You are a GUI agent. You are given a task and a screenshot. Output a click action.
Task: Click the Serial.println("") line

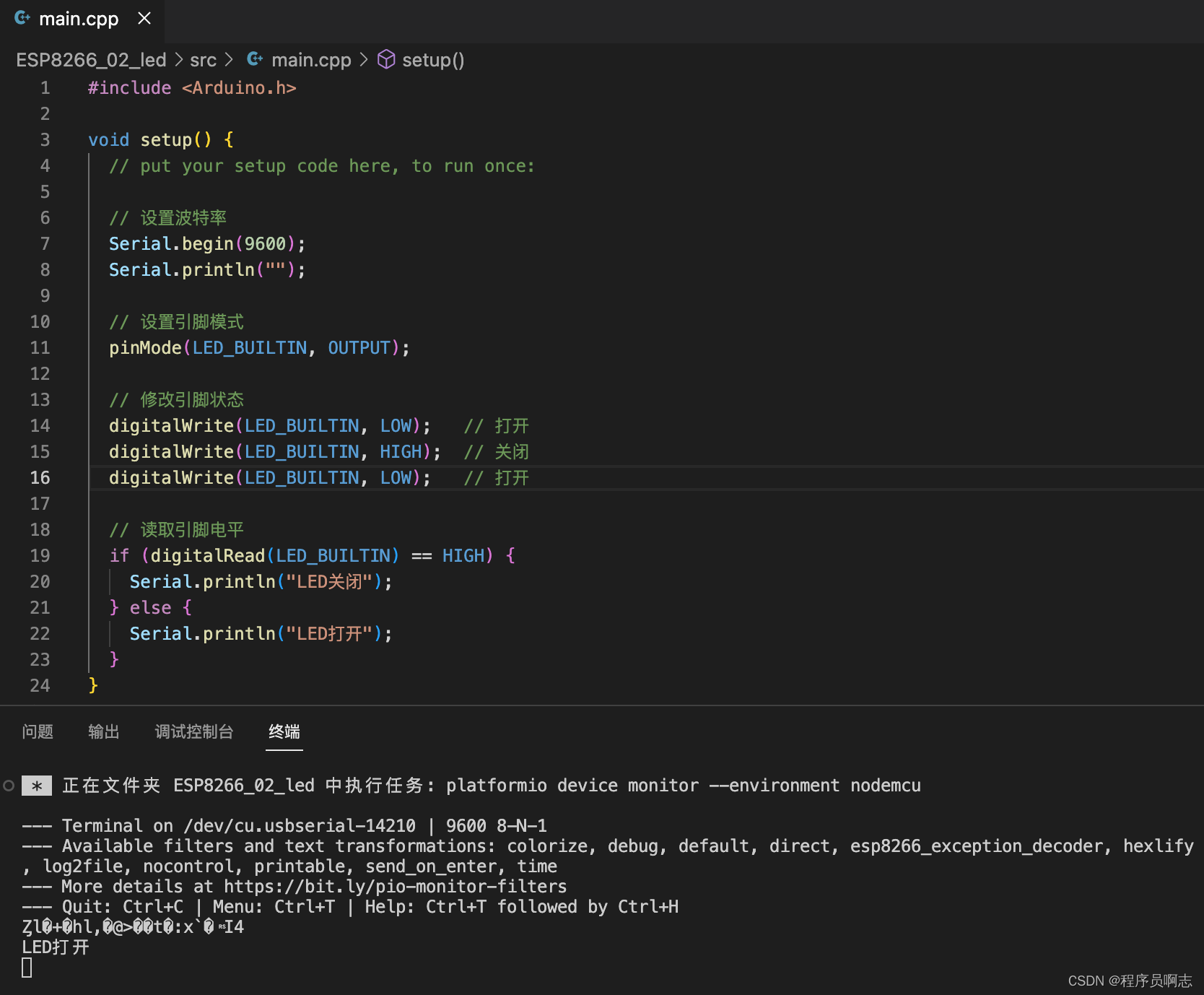pyautogui.click(x=207, y=270)
